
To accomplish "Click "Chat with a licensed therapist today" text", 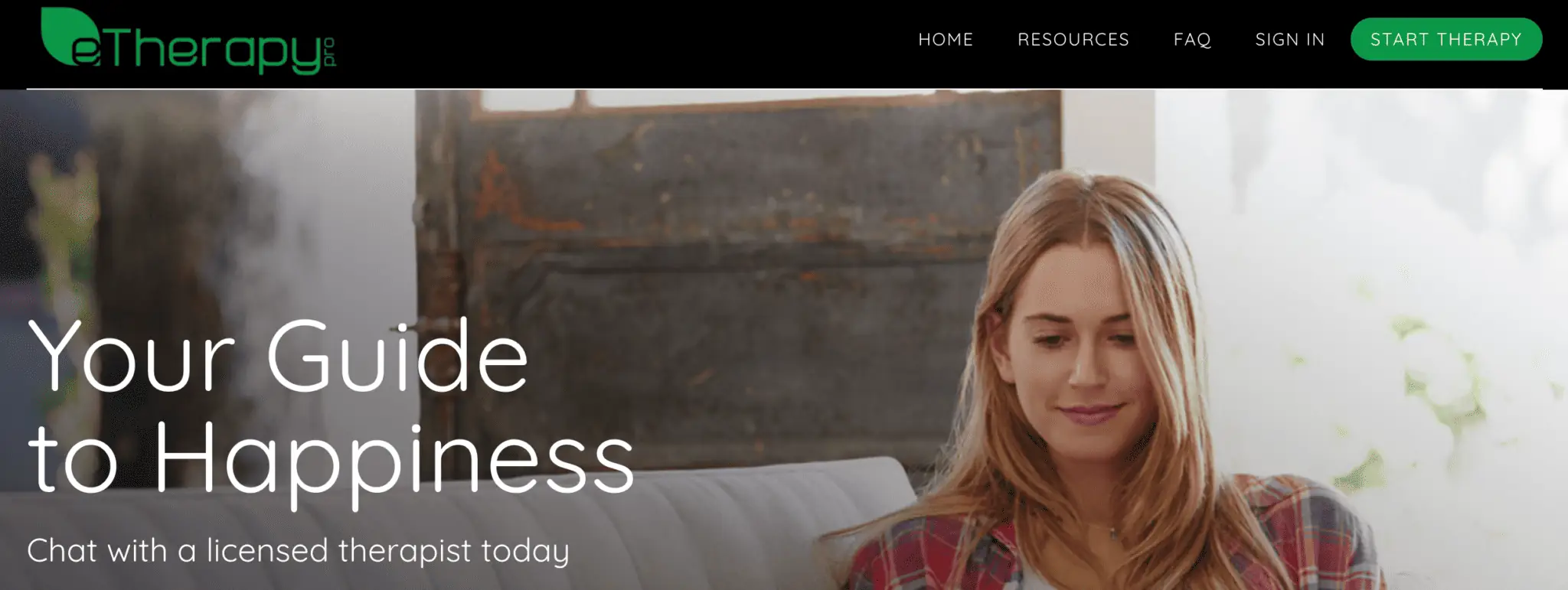I will 298,551.
